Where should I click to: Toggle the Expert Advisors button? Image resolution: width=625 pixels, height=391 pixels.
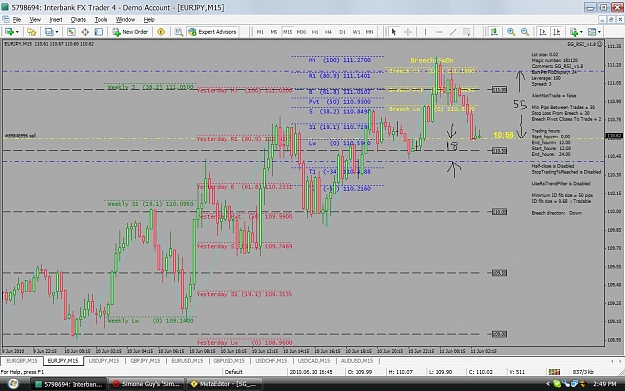212,32
